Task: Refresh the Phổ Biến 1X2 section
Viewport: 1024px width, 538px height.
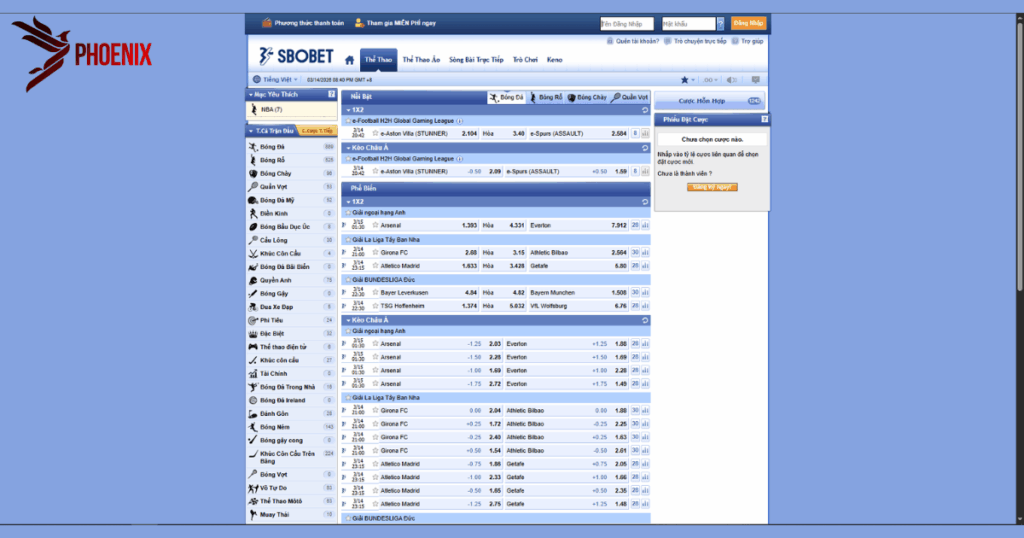Action: point(645,202)
